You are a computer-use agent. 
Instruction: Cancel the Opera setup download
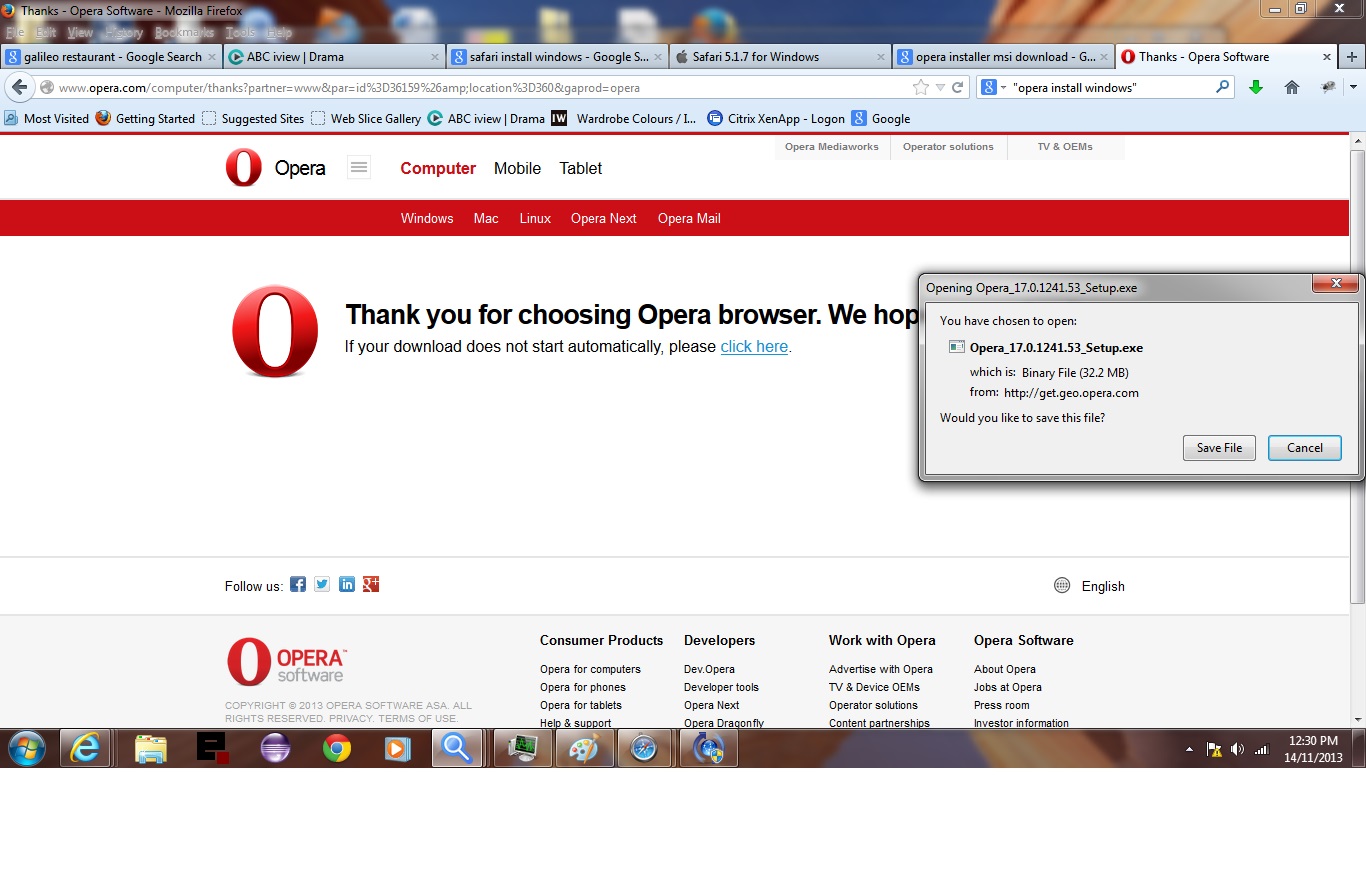1304,448
